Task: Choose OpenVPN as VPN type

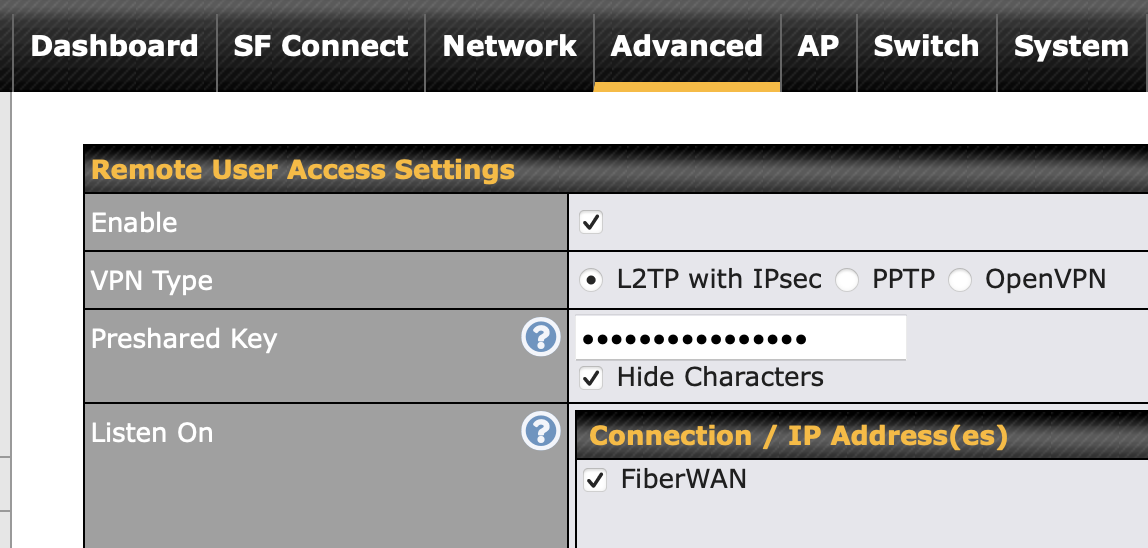Action: coord(960,280)
